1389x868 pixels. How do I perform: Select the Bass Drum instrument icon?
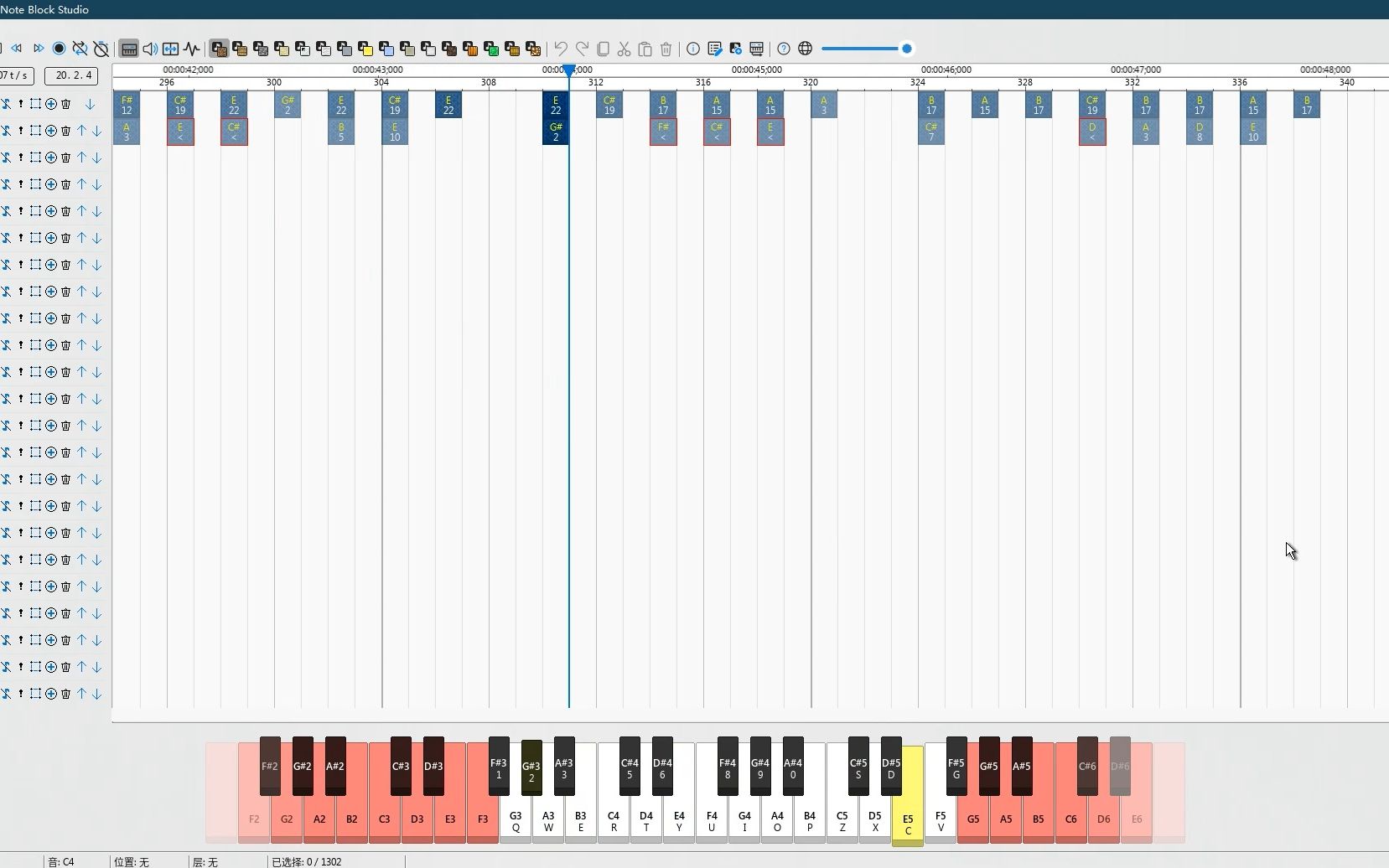click(261, 49)
